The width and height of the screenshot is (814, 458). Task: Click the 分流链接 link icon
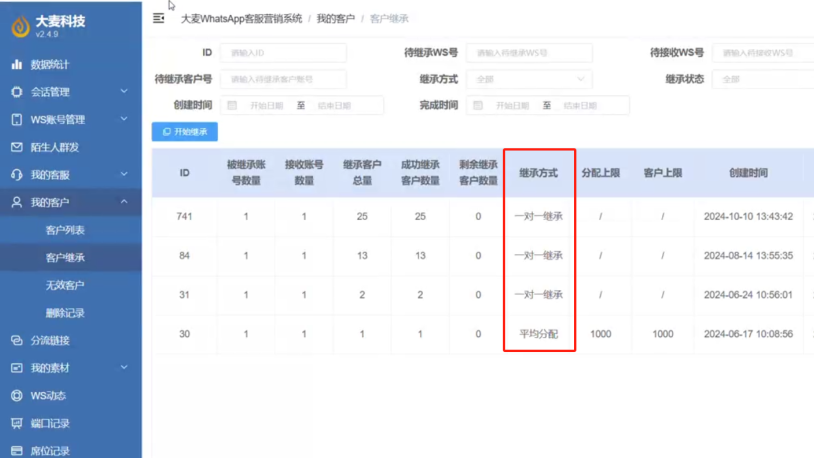pos(17,340)
